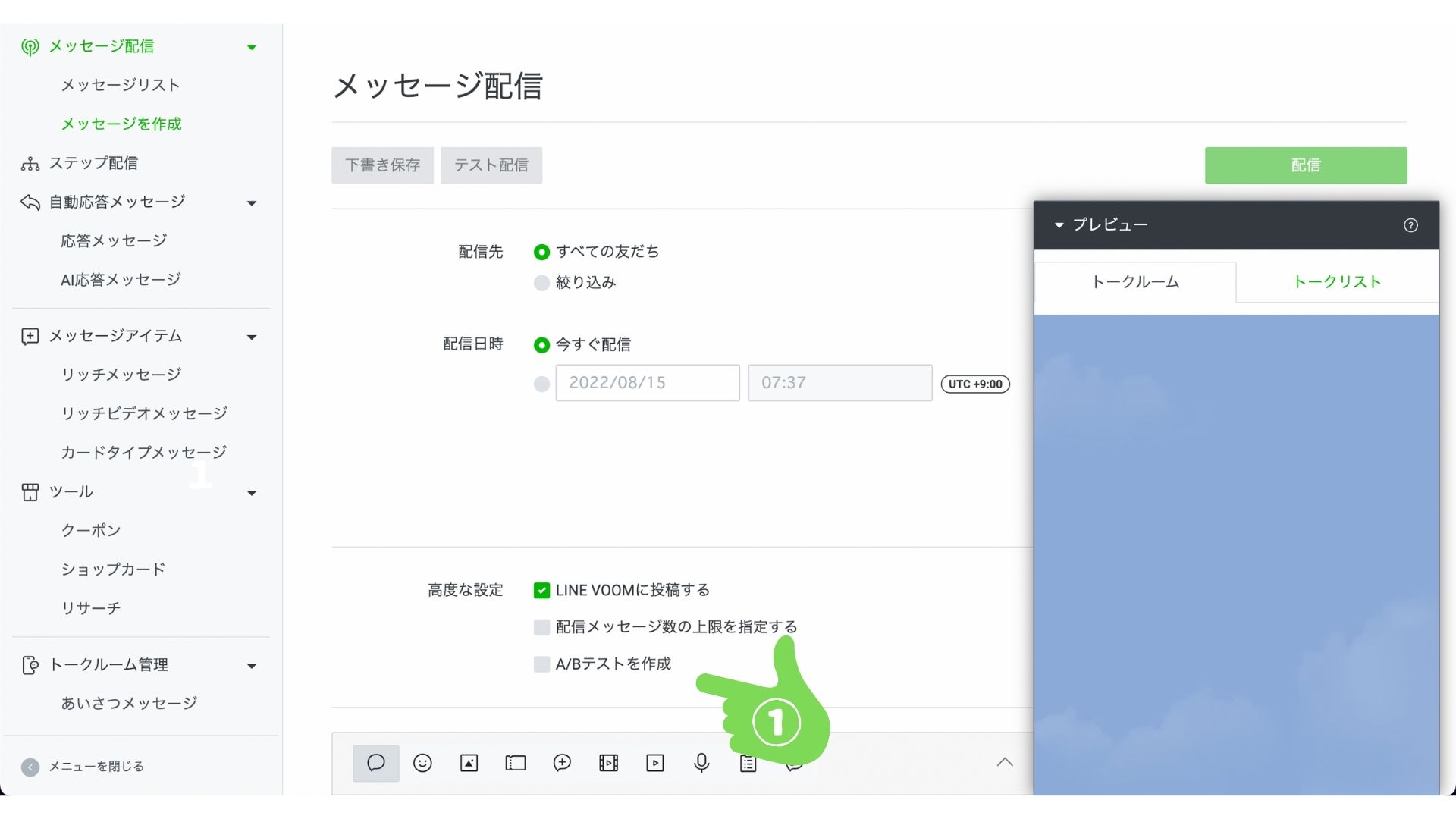The width and height of the screenshot is (1456, 819).
Task: Open リッチメッセージ in sidebar
Action: pos(121,375)
